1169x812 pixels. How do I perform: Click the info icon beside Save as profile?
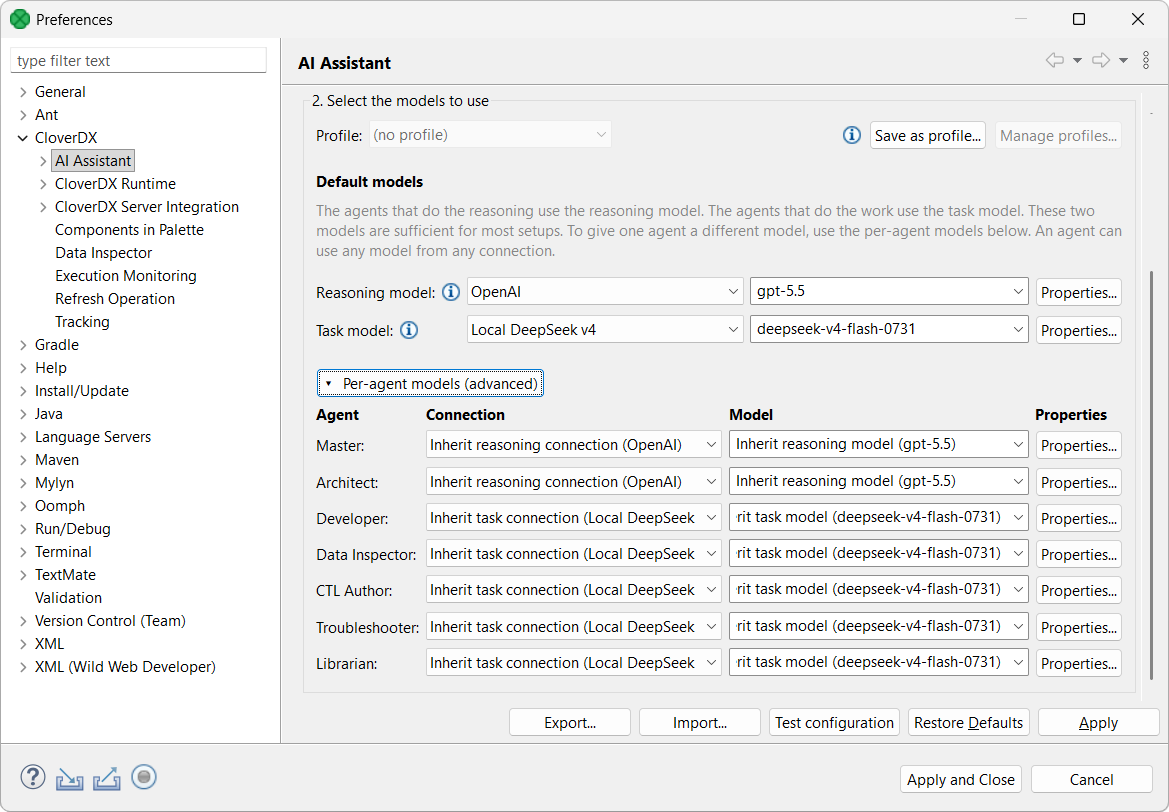851,135
